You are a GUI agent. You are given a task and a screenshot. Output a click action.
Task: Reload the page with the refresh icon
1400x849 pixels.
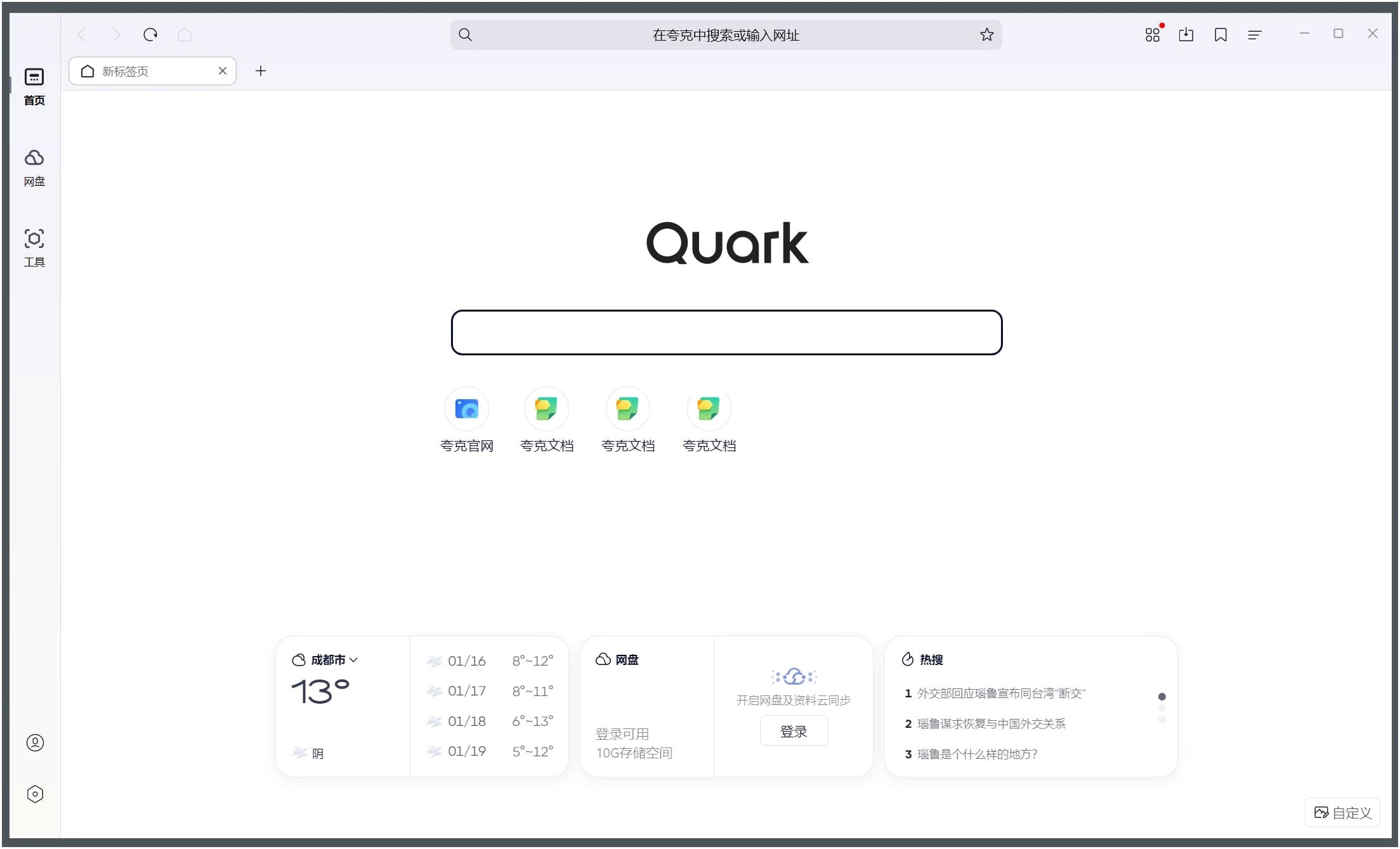tap(150, 34)
